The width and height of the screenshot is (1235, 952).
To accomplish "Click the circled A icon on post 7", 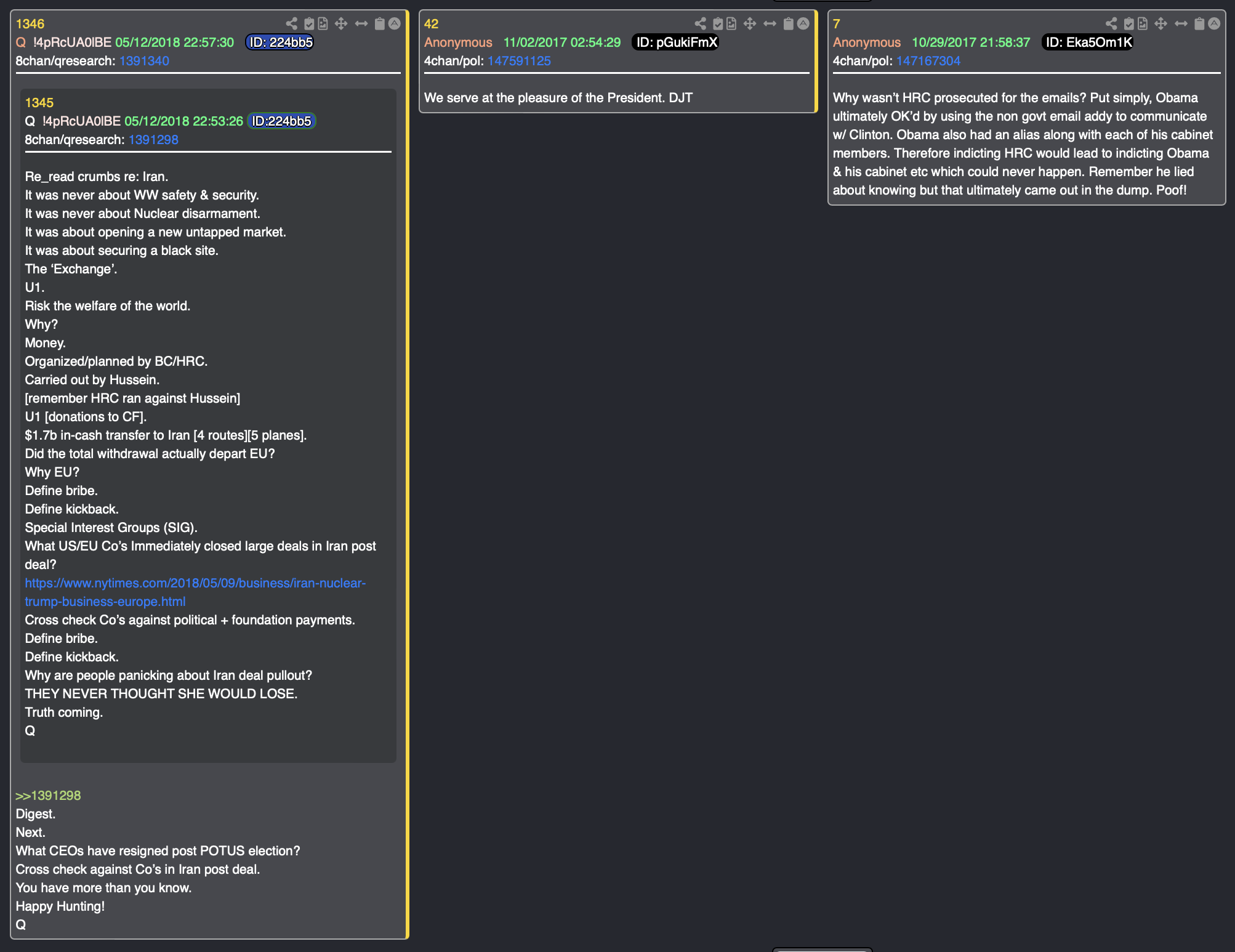I will point(1214,23).
